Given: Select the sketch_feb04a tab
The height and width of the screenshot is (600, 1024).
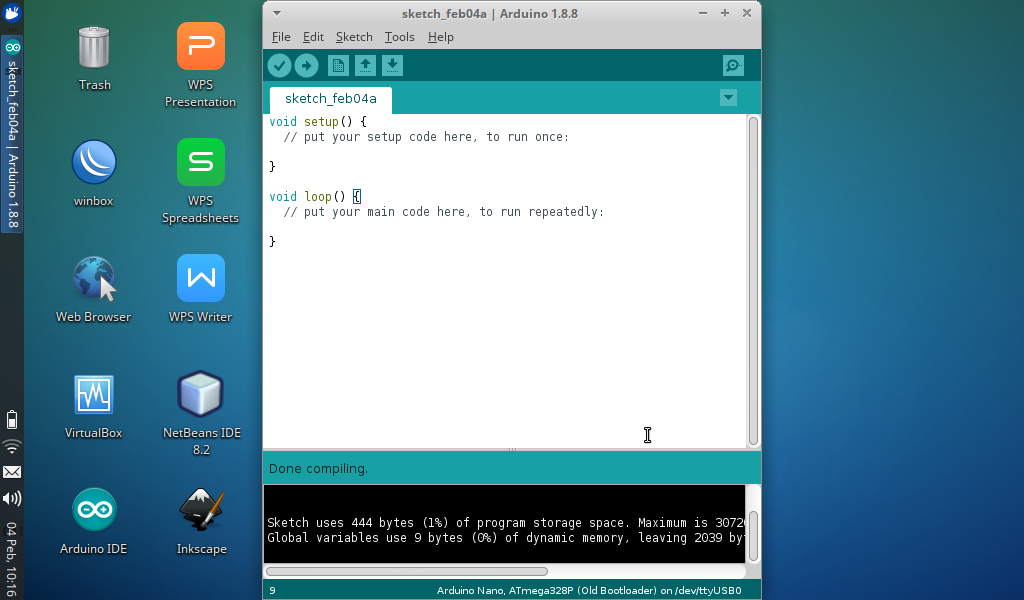Looking at the screenshot, I should pos(330,99).
